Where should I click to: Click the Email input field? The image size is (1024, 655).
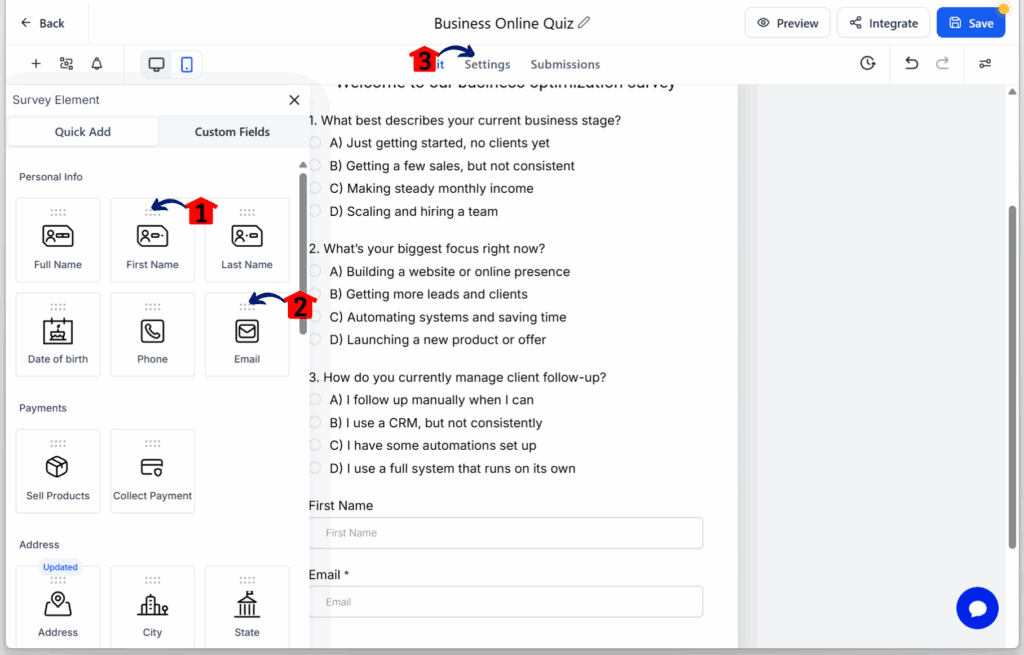pyautogui.click(x=506, y=602)
